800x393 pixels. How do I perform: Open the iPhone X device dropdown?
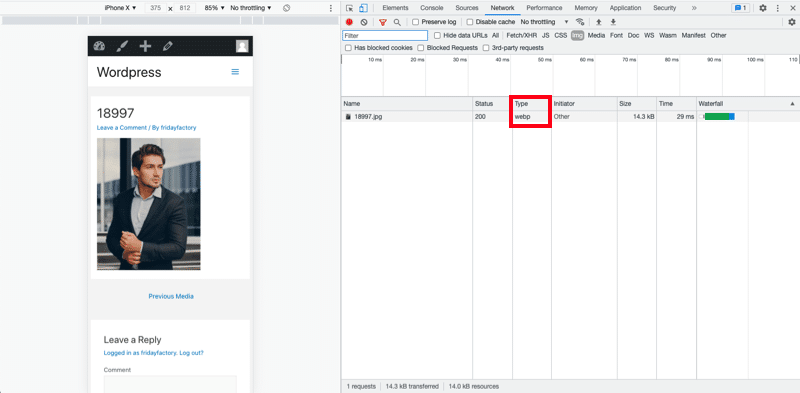120,8
